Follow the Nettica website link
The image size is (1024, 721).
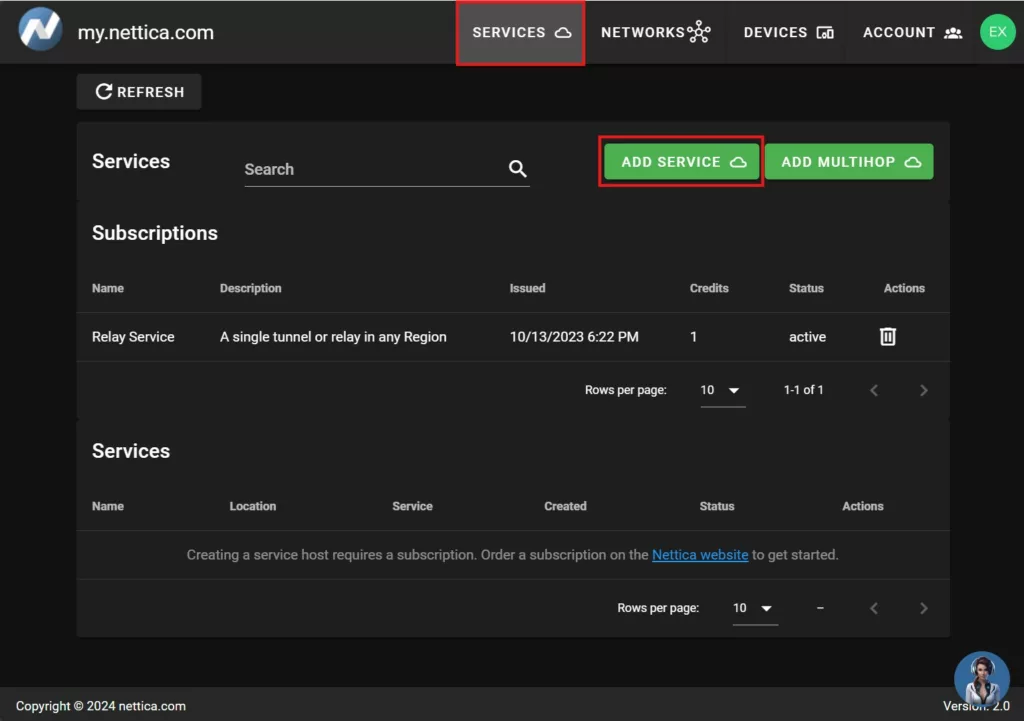[700, 555]
